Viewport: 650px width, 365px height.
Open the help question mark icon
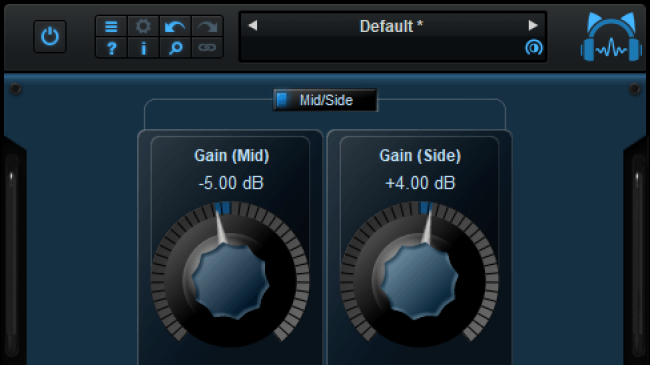tap(111, 48)
